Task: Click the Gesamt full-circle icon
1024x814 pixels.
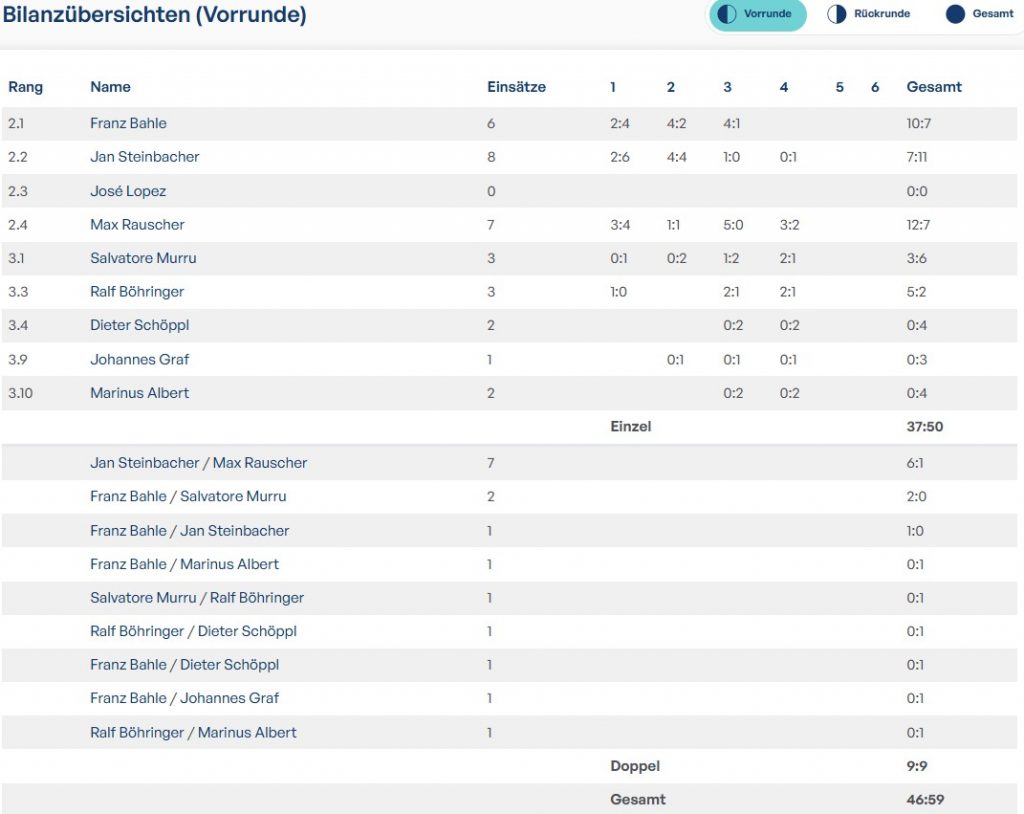Action: [x=955, y=15]
